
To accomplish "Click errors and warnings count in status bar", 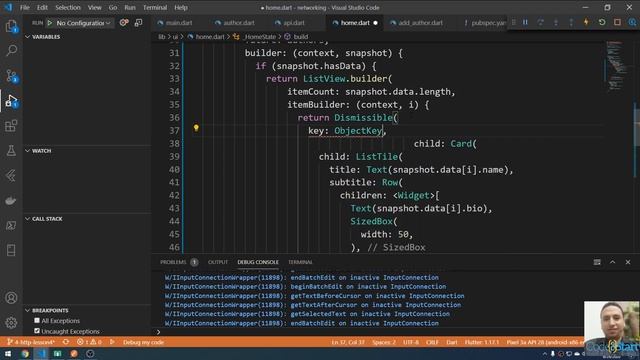I will pos(89,342).
